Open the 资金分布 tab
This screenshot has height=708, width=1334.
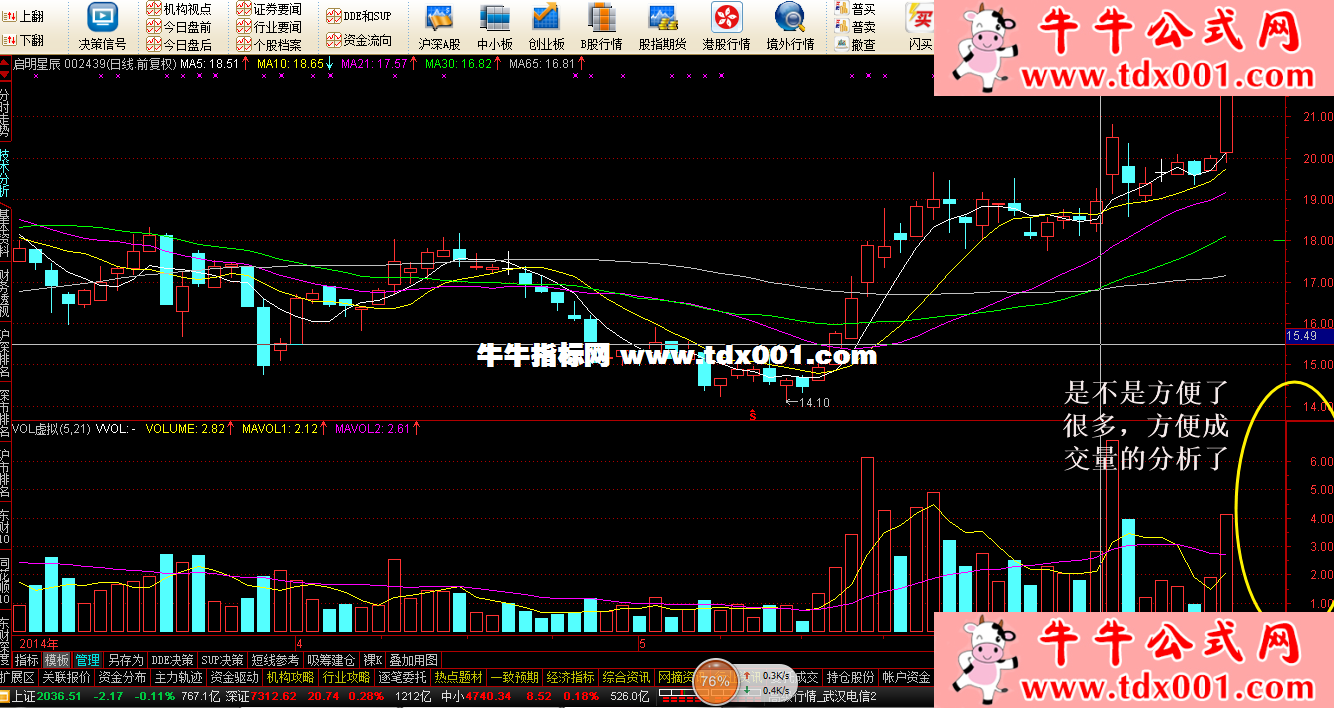point(123,677)
